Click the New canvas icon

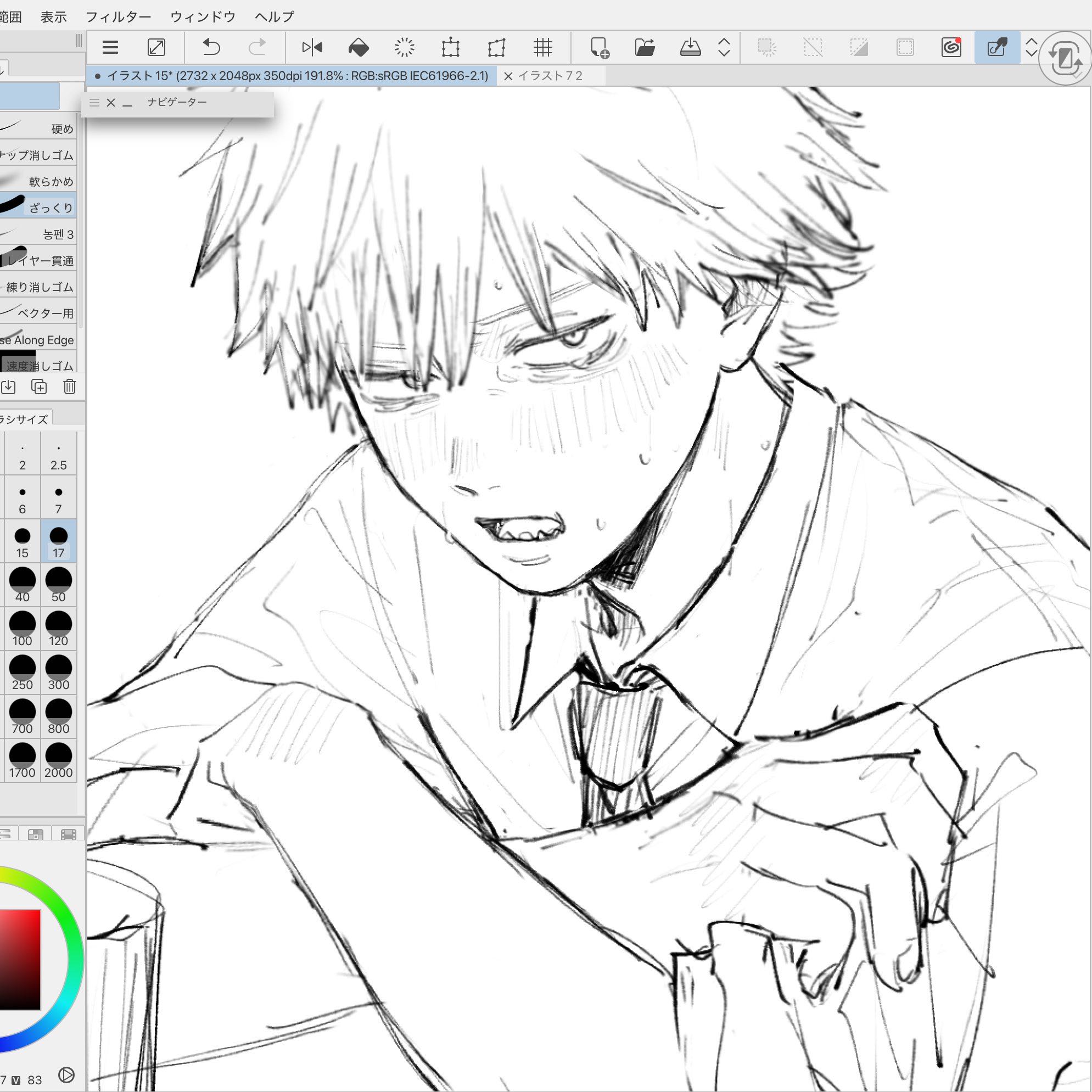pyautogui.click(x=598, y=47)
